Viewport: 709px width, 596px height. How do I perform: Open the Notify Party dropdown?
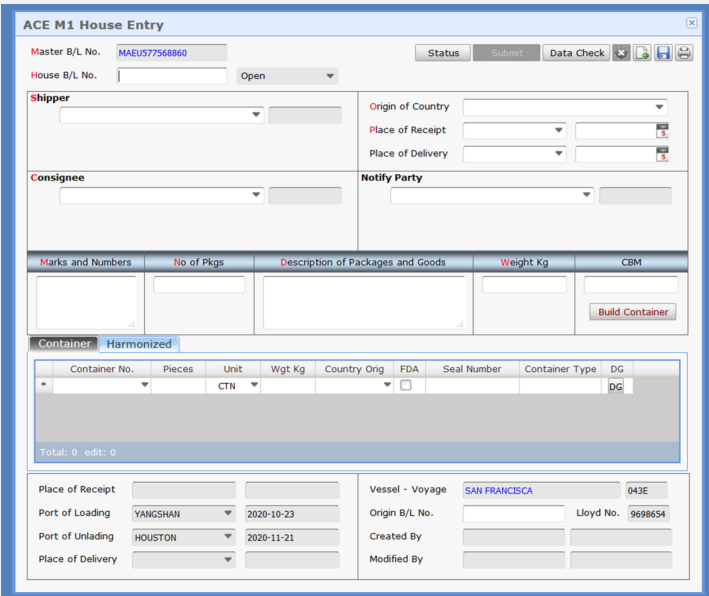tap(587, 196)
